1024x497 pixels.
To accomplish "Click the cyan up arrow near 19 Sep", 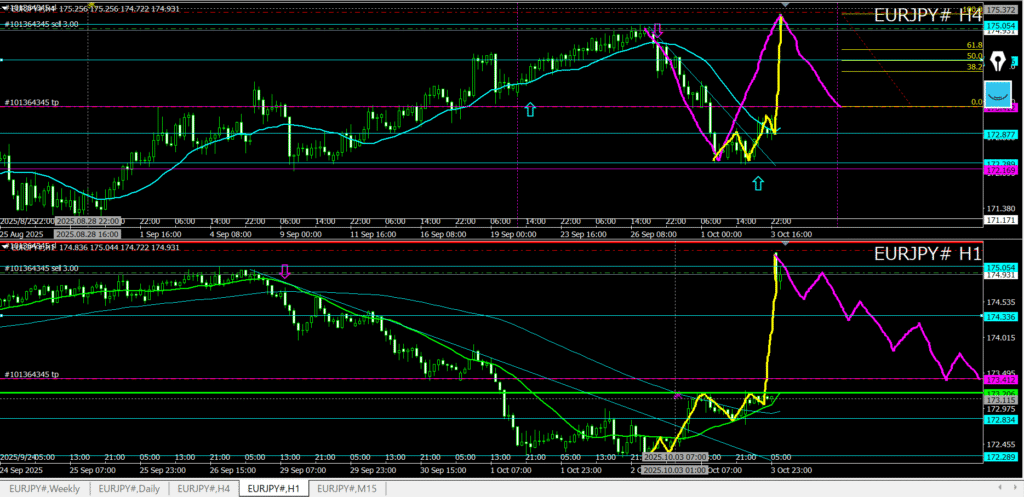I will tap(530, 109).
